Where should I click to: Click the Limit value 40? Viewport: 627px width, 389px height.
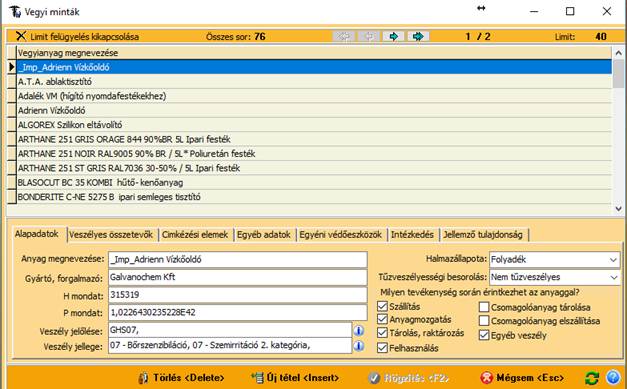[x=601, y=36]
